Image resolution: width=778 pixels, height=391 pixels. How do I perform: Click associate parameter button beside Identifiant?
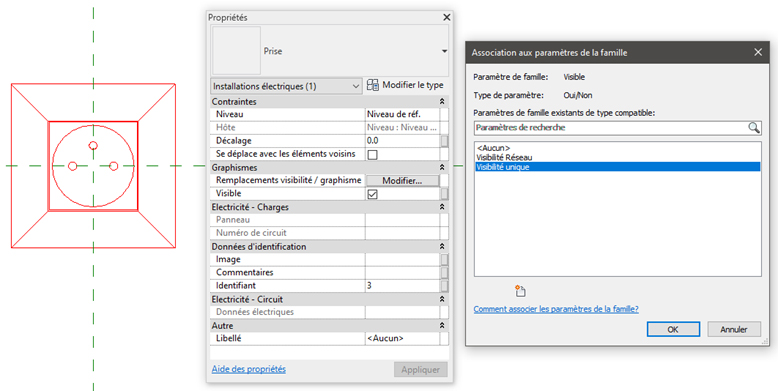pos(445,286)
